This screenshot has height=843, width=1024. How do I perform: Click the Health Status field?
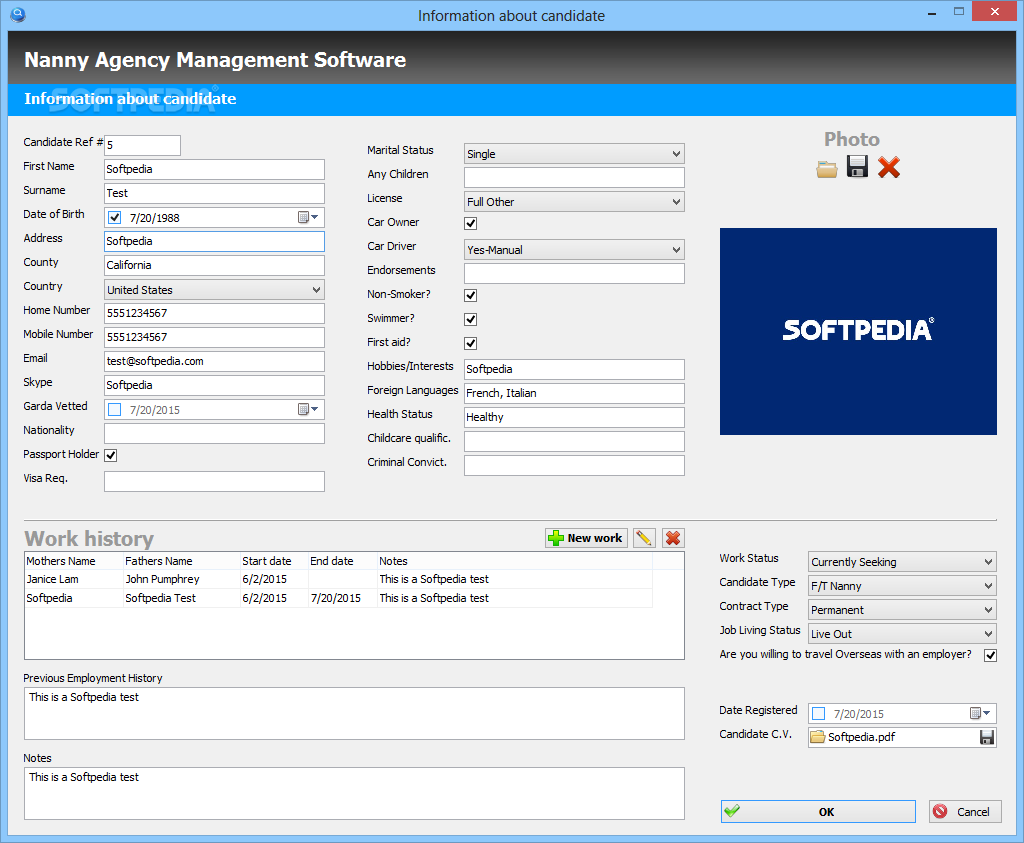pyautogui.click(x=574, y=417)
